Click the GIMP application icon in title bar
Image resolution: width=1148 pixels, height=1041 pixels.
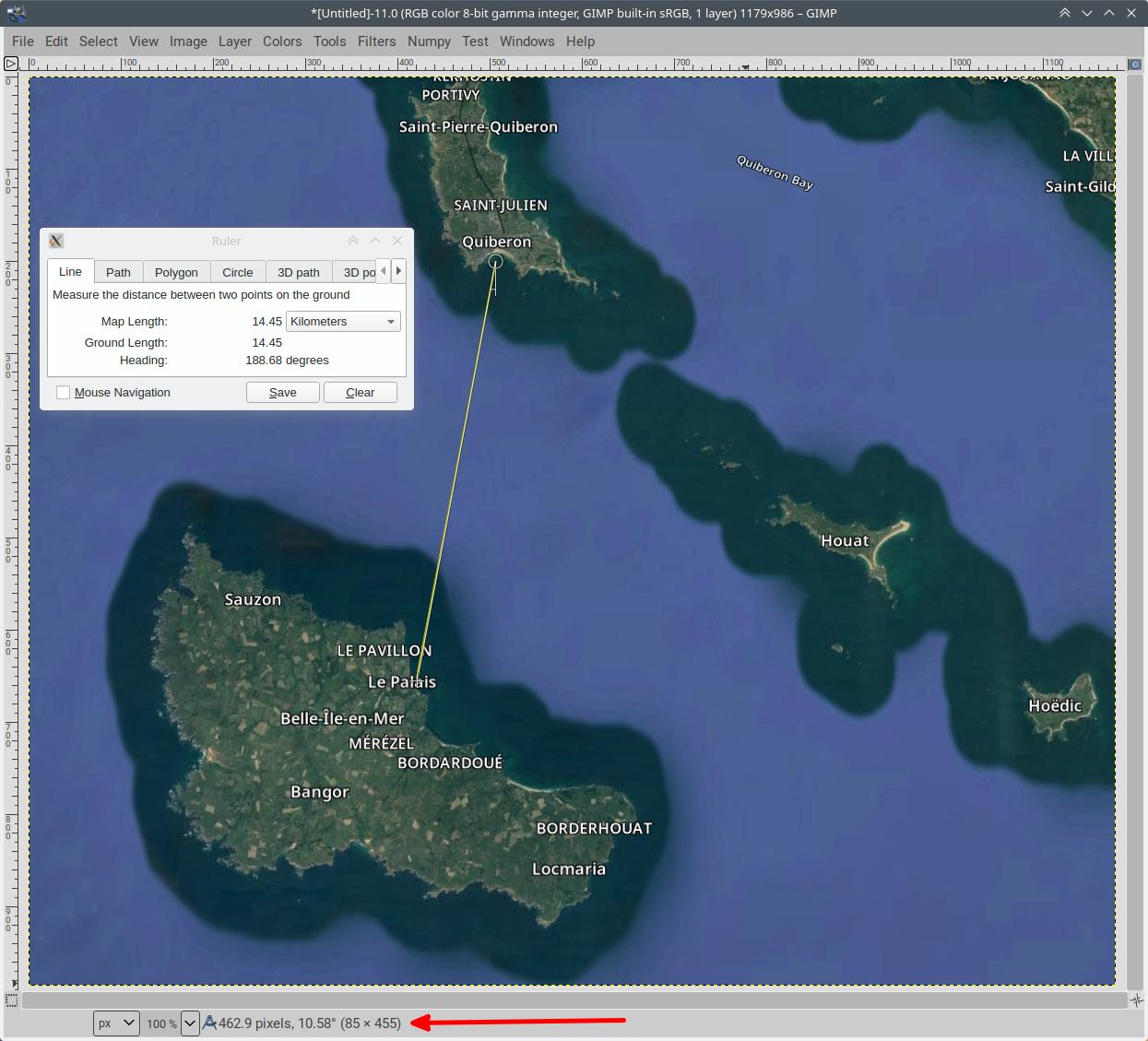pyautogui.click(x=16, y=13)
